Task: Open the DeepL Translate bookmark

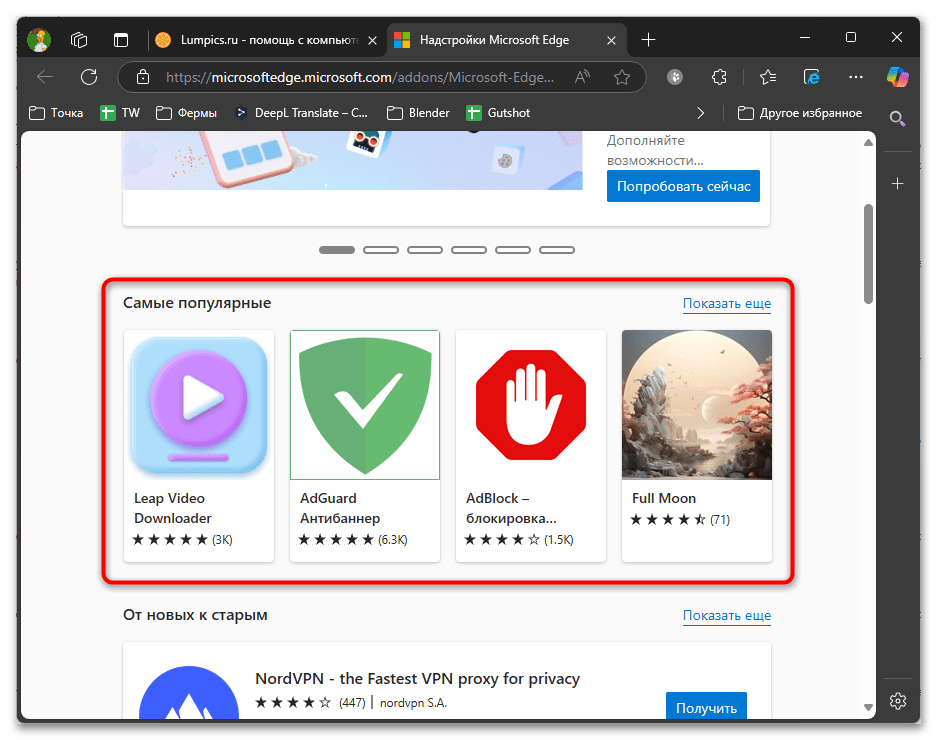Action: coord(301,113)
